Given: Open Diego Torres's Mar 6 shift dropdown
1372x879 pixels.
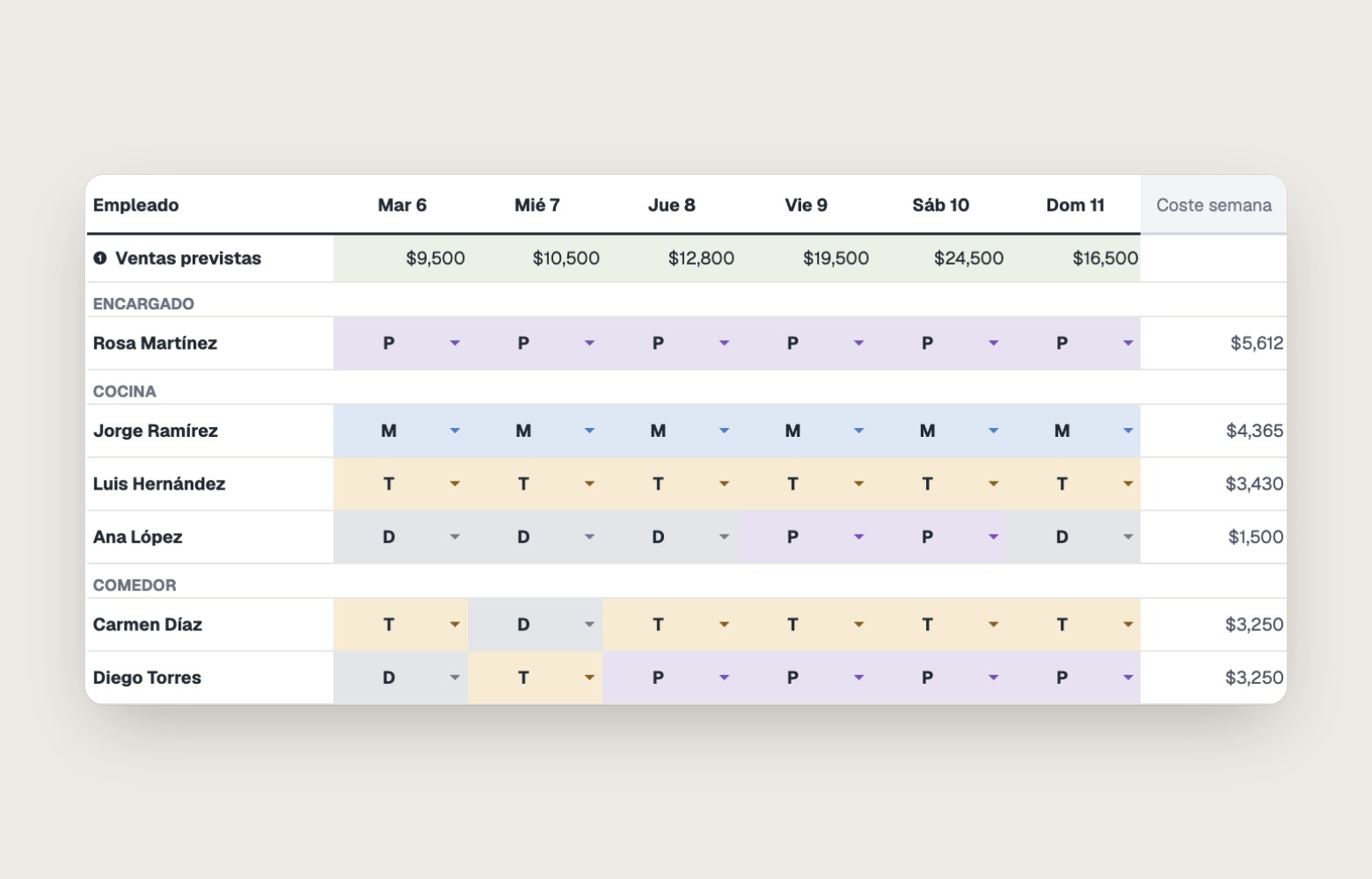Looking at the screenshot, I should pos(455,678).
